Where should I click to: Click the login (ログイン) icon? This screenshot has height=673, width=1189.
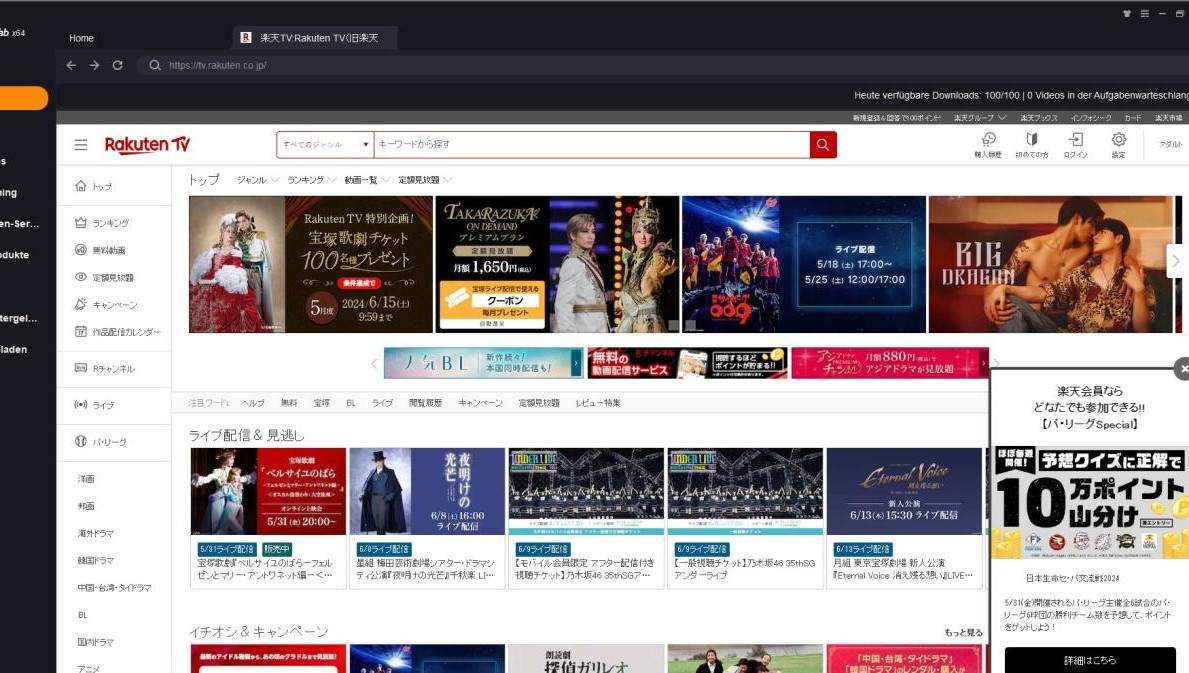point(1075,144)
